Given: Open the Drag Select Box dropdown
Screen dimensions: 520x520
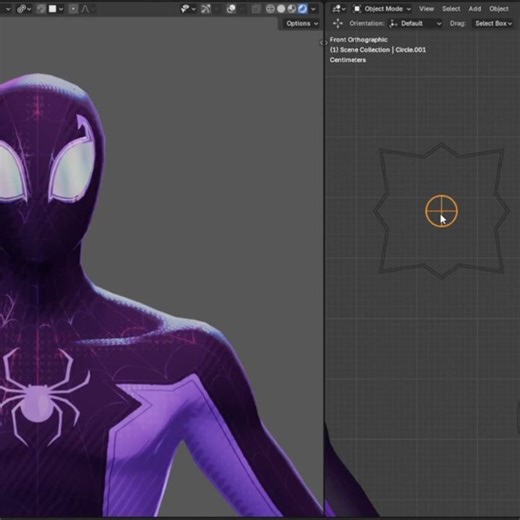Looking at the screenshot, I should [493, 23].
